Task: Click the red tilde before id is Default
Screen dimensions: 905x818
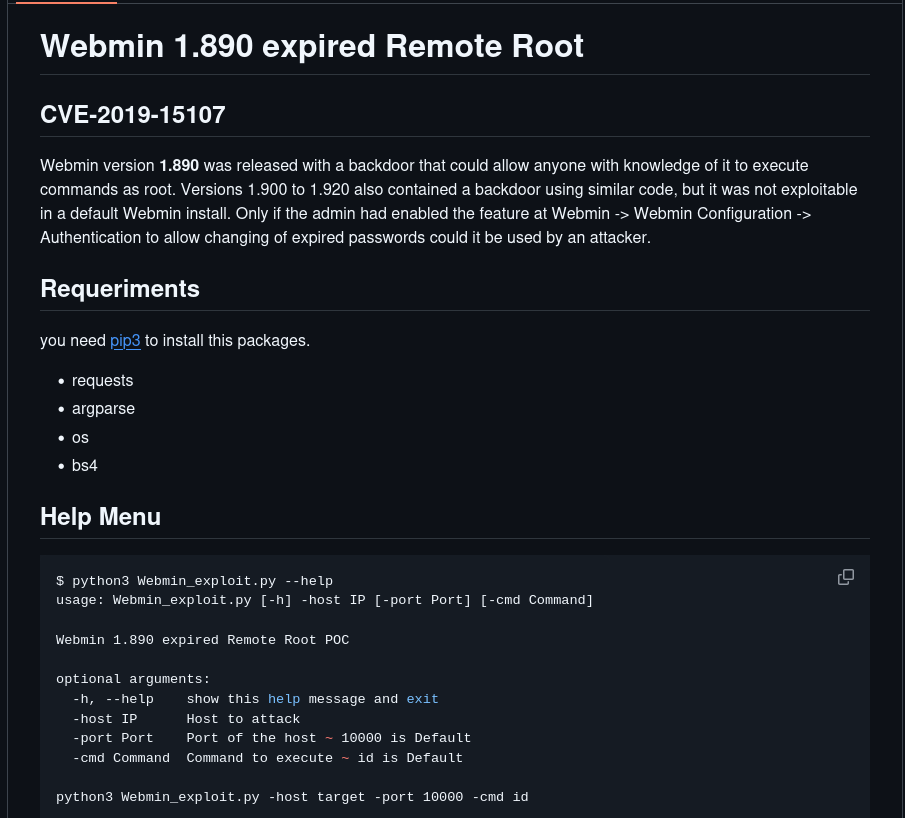Action: [345, 758]
